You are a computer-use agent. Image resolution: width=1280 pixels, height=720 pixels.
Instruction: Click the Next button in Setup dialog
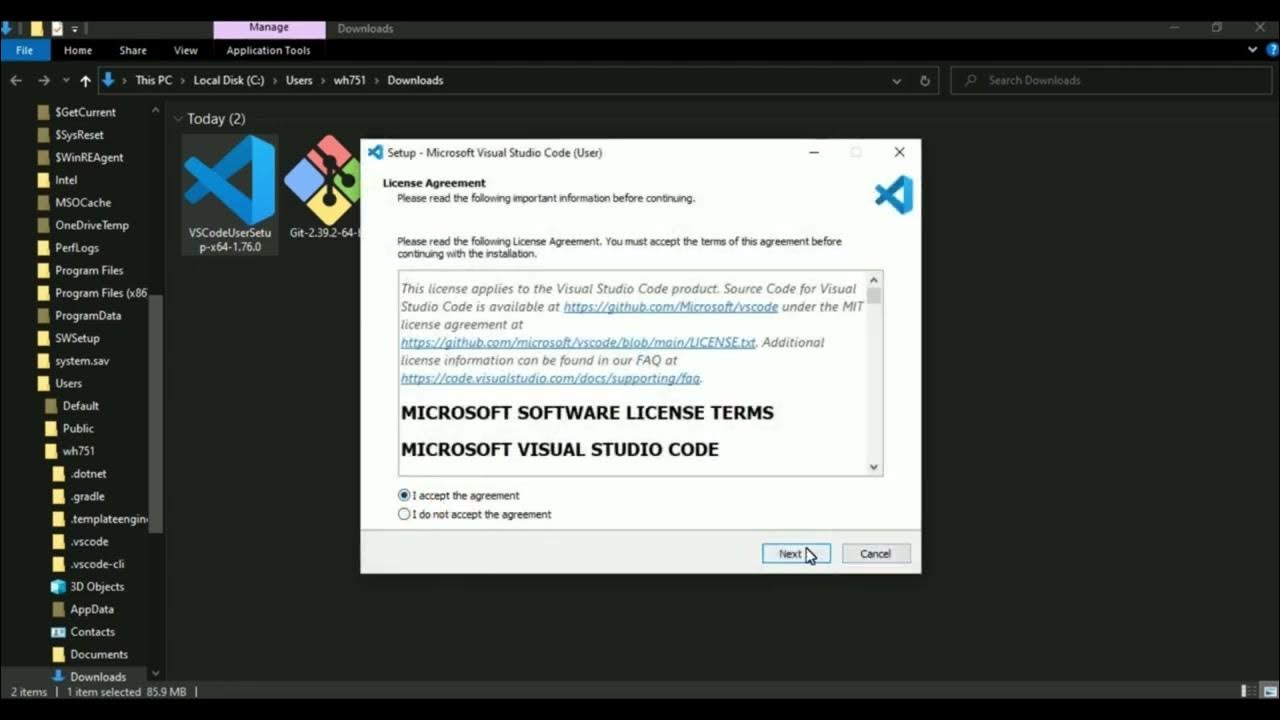point(796,553)
